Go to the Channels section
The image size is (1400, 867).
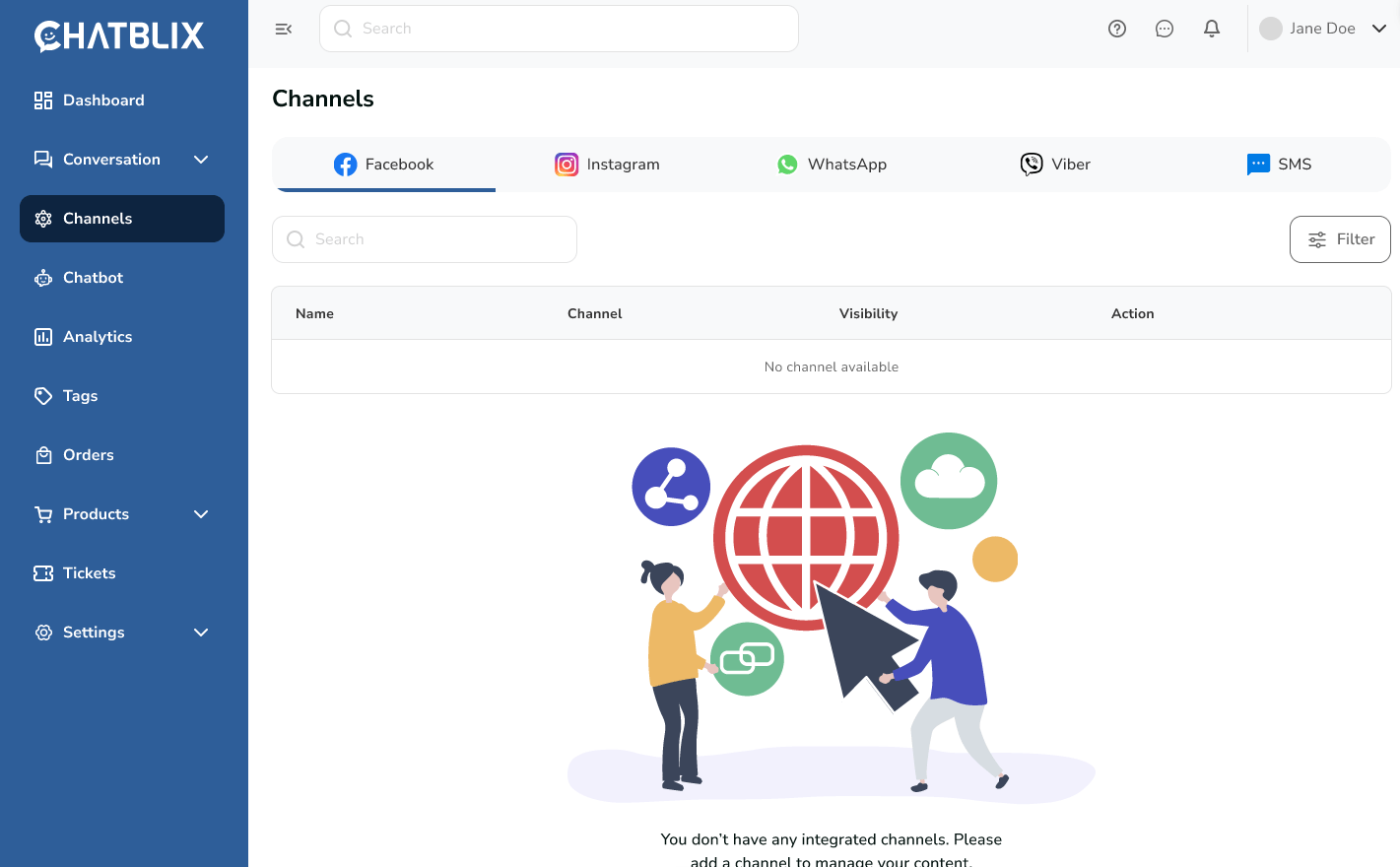click(x=99, y=218)
